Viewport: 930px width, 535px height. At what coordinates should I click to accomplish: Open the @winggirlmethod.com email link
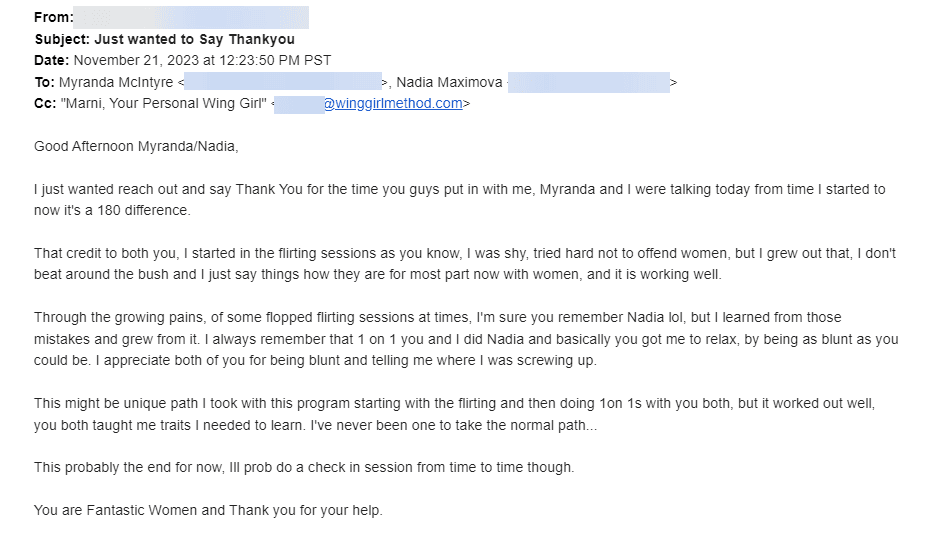pyautogui.click(x=393, y=103)
